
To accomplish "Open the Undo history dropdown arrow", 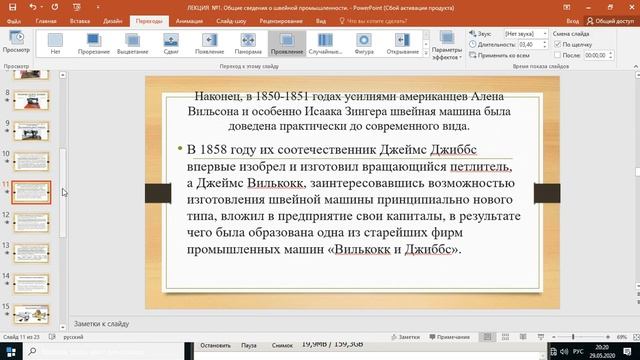I will tap(41, 7).
